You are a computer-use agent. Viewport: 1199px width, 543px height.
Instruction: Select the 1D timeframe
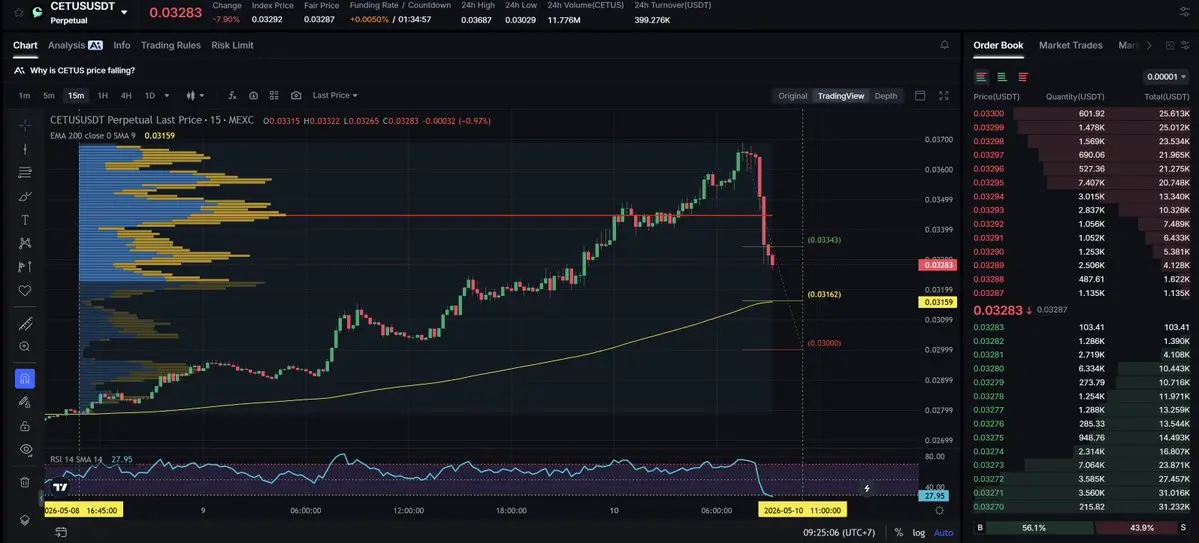click(150, 96)
